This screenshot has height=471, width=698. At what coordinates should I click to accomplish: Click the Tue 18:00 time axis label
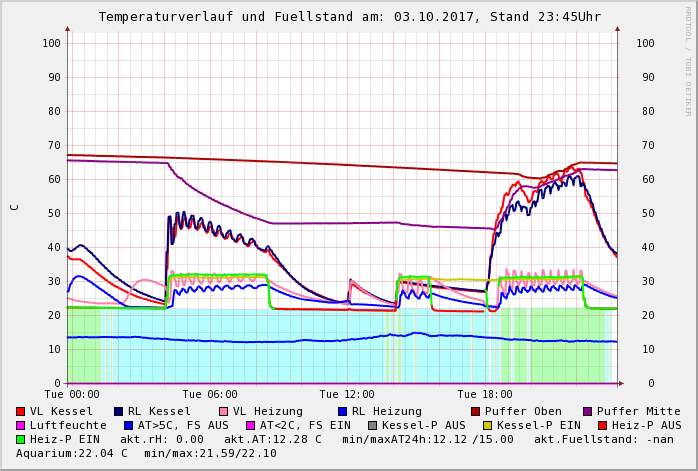(485, 395)
